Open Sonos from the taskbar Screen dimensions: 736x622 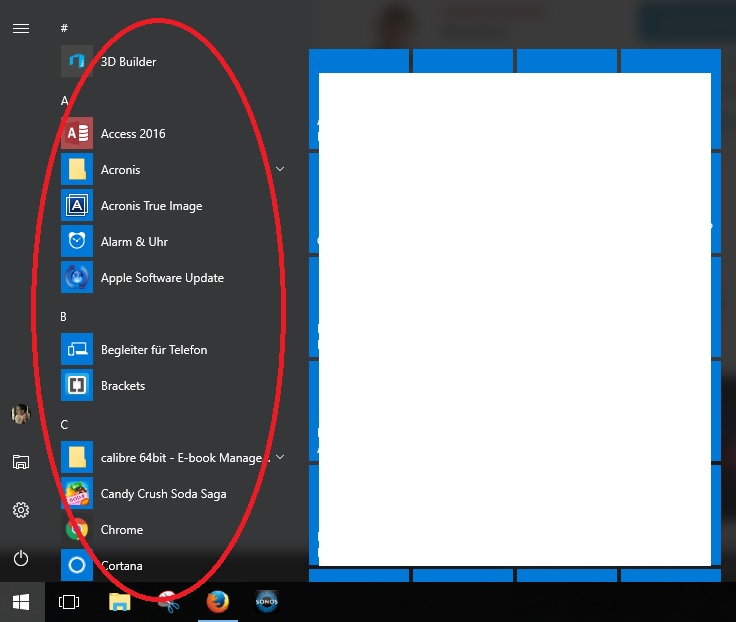[x=267, y=602]
